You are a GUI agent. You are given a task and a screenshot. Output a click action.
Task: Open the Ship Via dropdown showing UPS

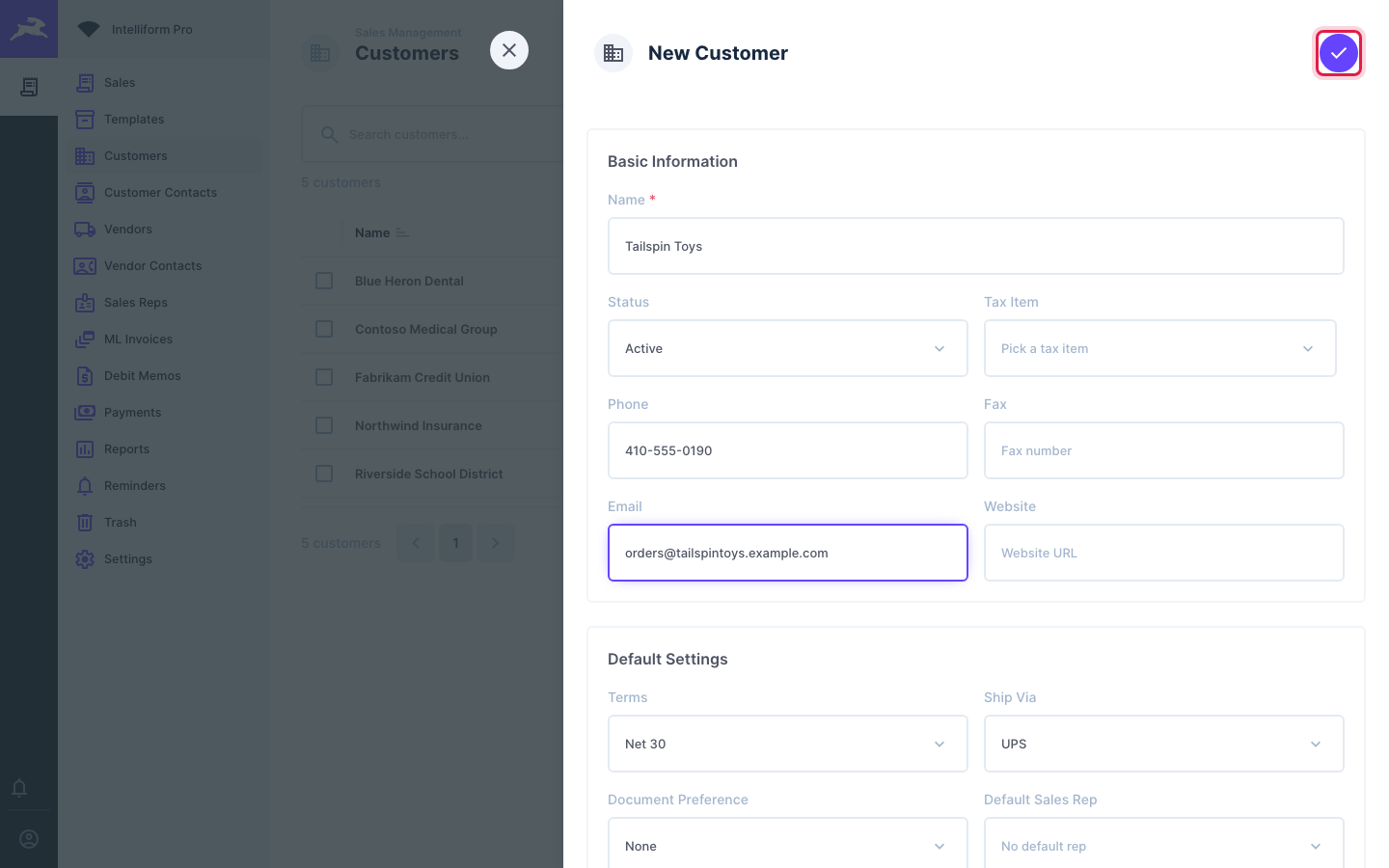click(x=1163, y=744)
